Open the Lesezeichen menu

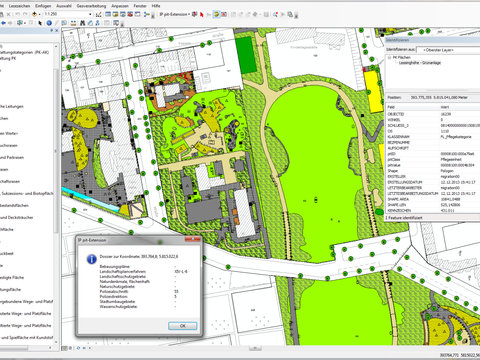click(x=19, y=6)
